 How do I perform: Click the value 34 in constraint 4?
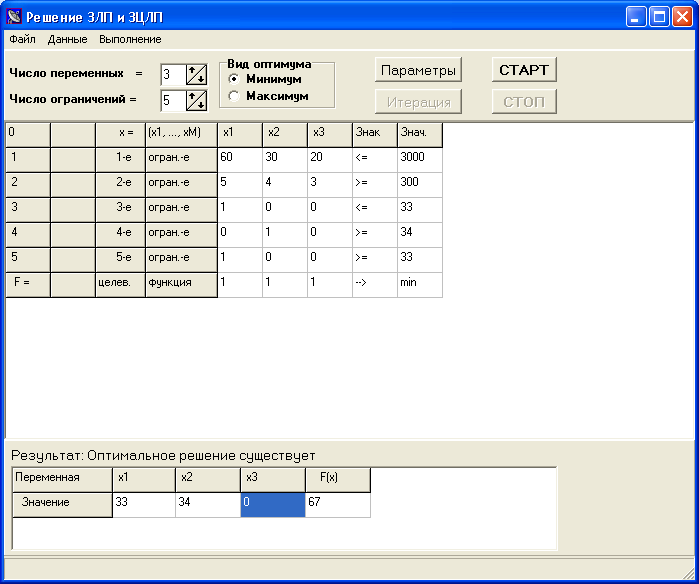pos(420,234)
